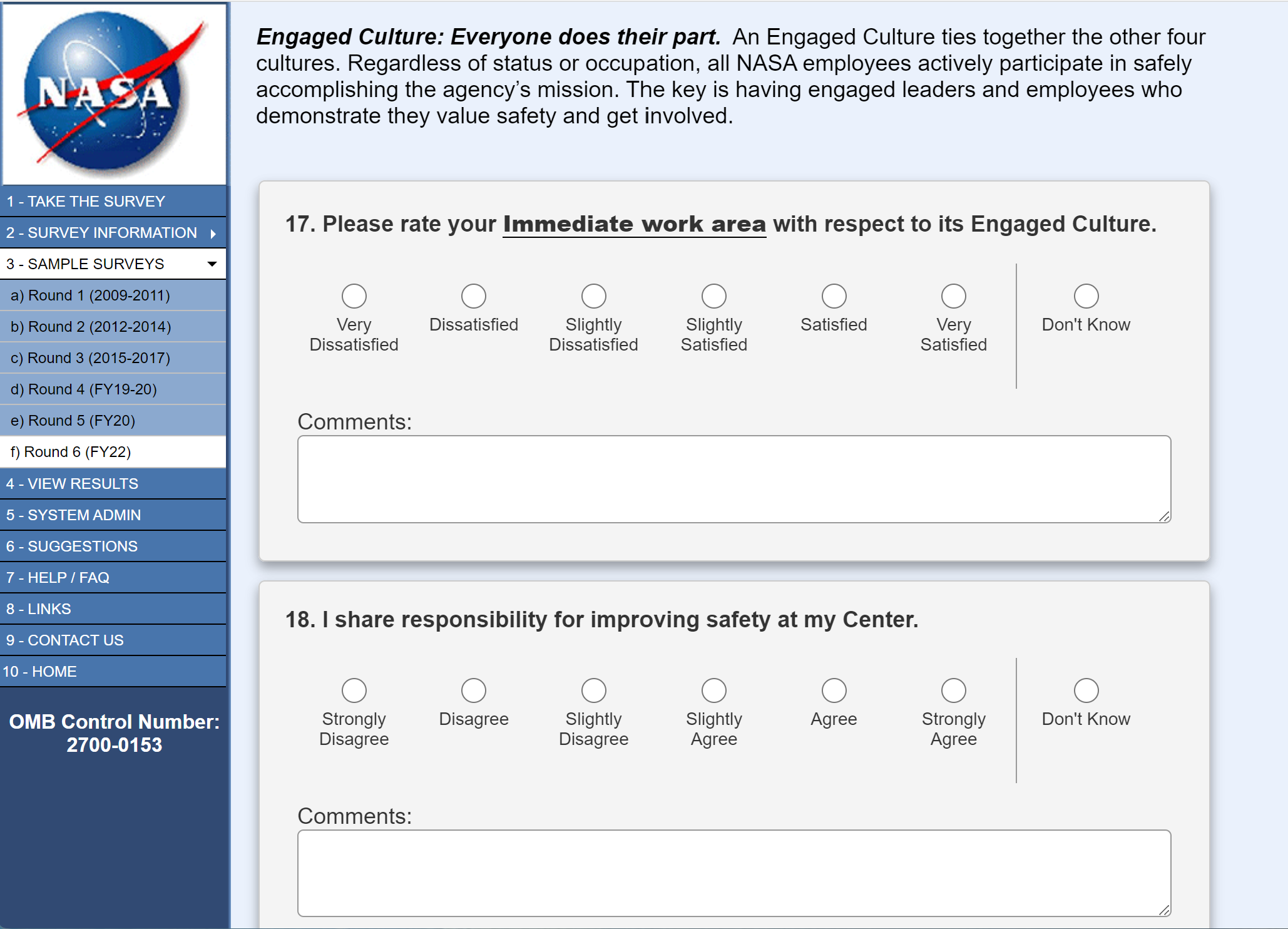The height and width of the screenshot is (929, 1288).
Task: Go to Contact Us page
Action: coord(64,640)
